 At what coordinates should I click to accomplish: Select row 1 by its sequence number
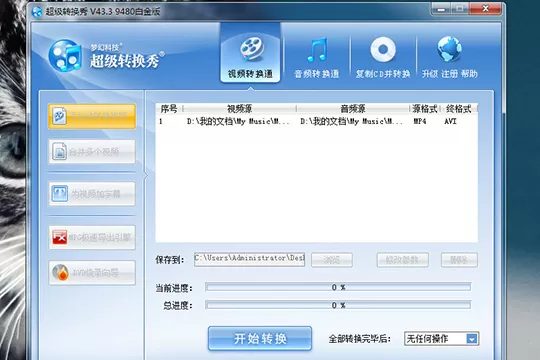pyautogui.click(x=160, y=121)
